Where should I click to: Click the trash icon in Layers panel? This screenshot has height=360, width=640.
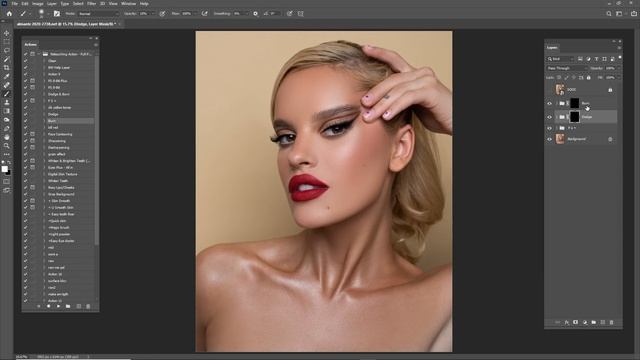[611, 322]
